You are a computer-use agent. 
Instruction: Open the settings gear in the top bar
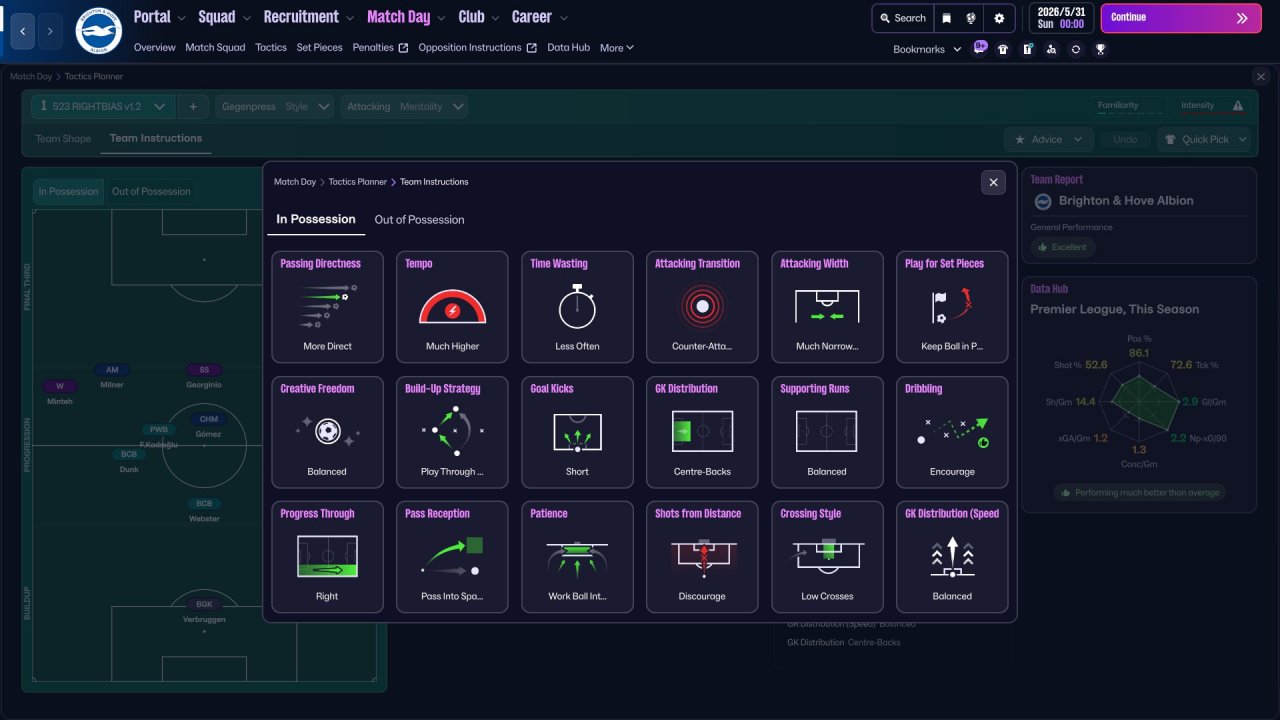(x=998, y=18)
